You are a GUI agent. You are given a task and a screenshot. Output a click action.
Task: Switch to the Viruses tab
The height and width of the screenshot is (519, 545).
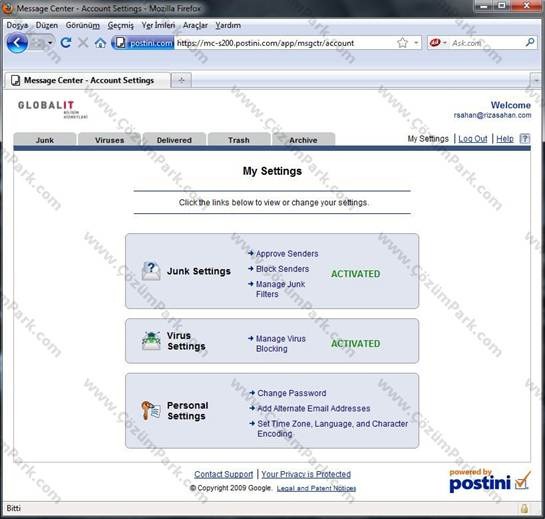pyautogui.click(x=109, y=140)
